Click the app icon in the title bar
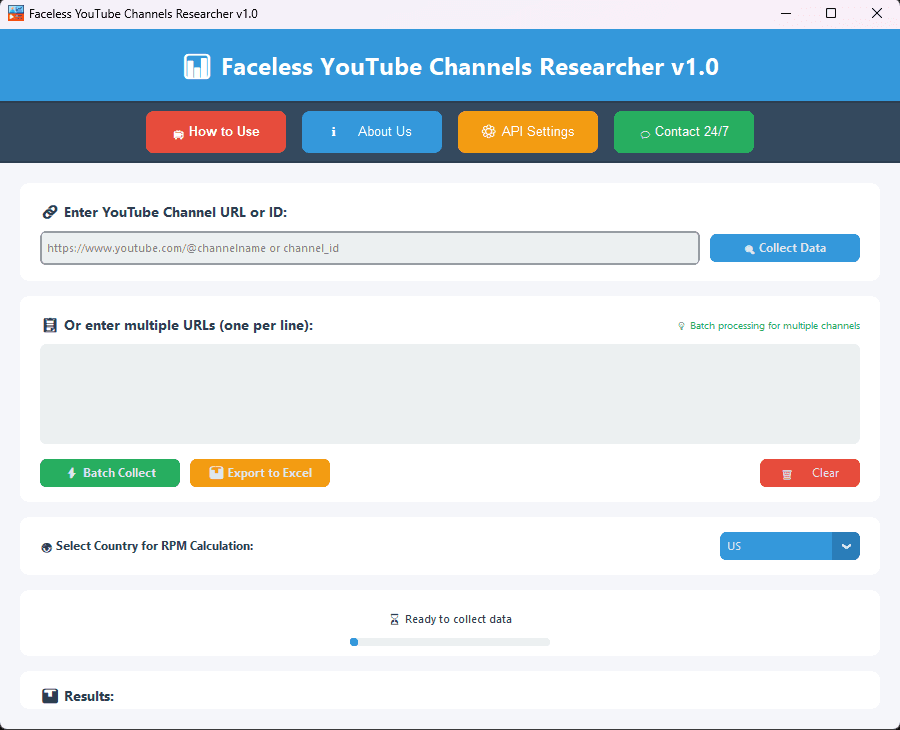Viewport: 900px width, 730px height. pyautogui.click(x=14, y=13)
